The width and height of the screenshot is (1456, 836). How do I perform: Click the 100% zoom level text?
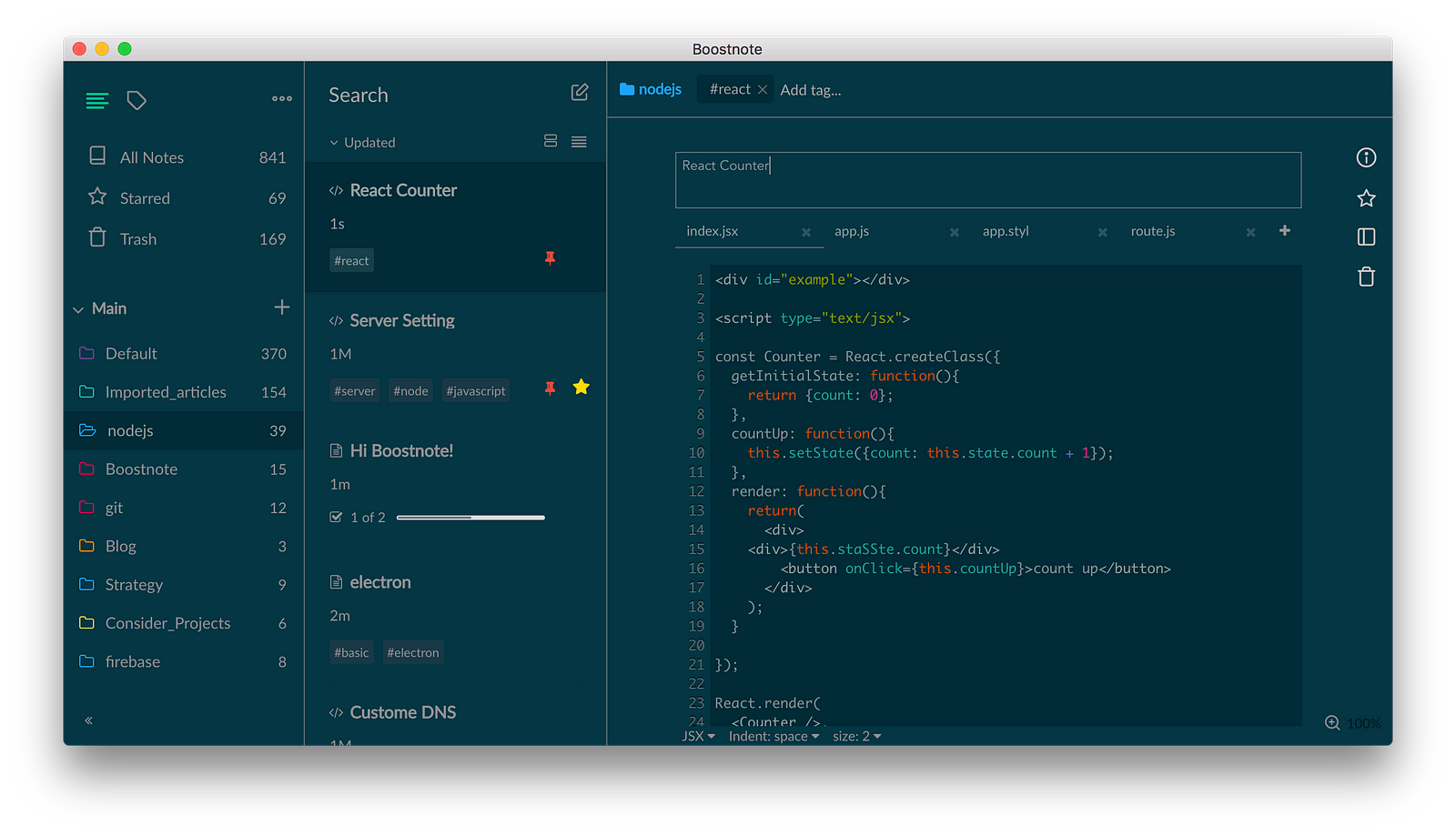point(1363,723)
